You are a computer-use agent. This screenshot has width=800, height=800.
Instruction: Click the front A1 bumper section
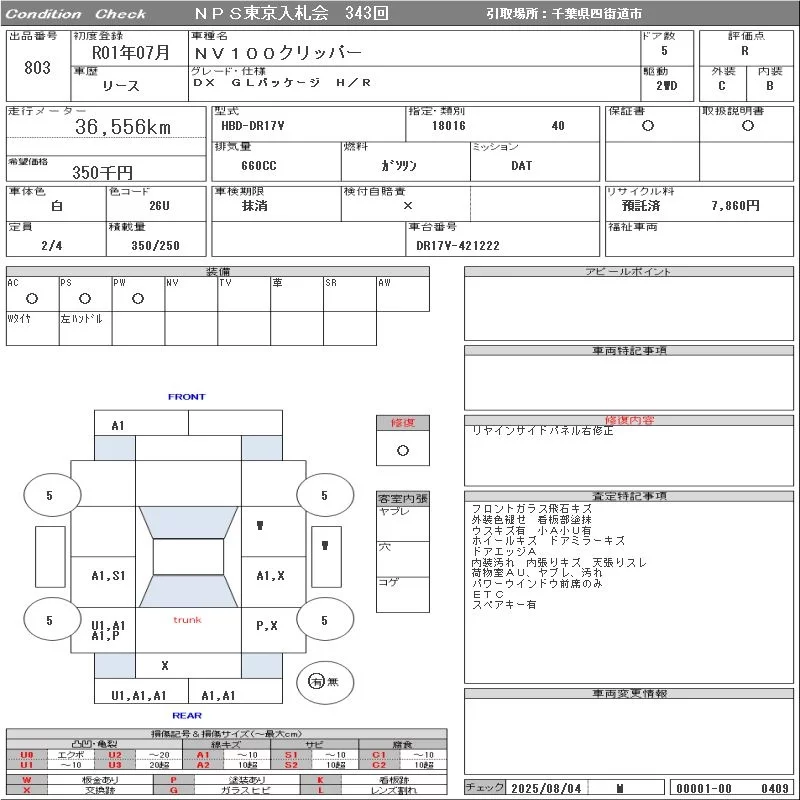118,426
